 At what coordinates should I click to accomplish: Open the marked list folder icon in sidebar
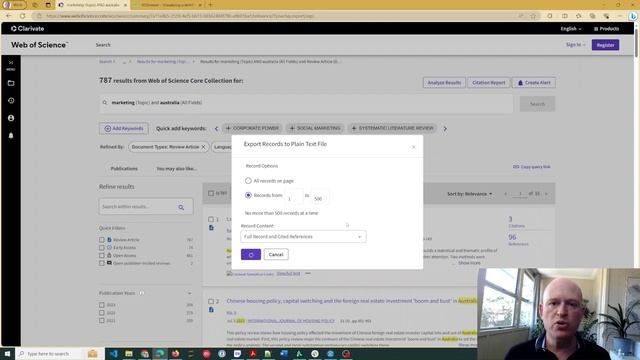pyautogui.click(x=11, y=83)
